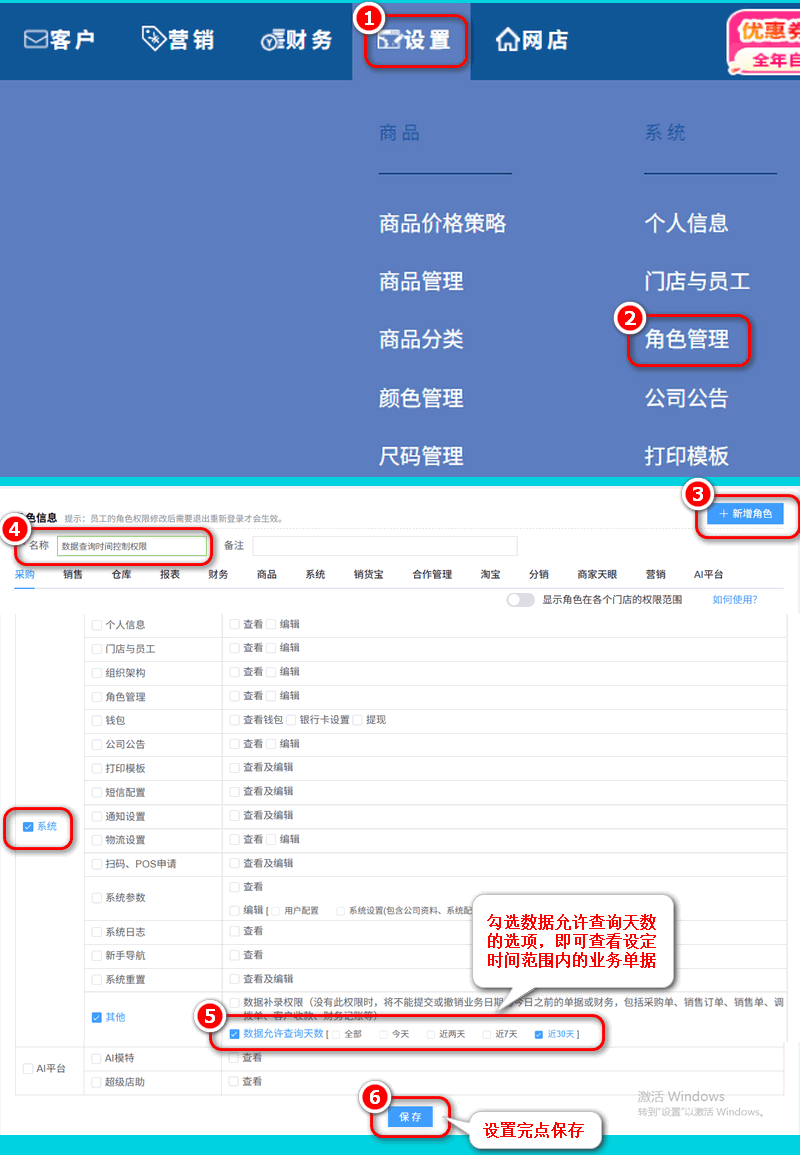Check the 近7天 query days option
Screen dimensions: 800x1155
tap(488, 1035)
